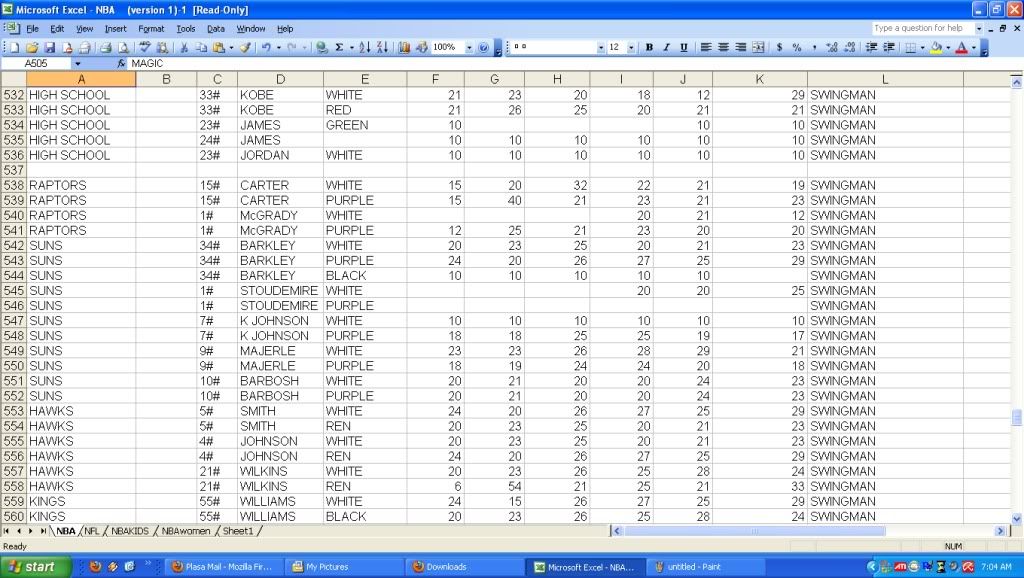Screen dimensions: 1024x578
Task: Select column A header
Action: 81,79
